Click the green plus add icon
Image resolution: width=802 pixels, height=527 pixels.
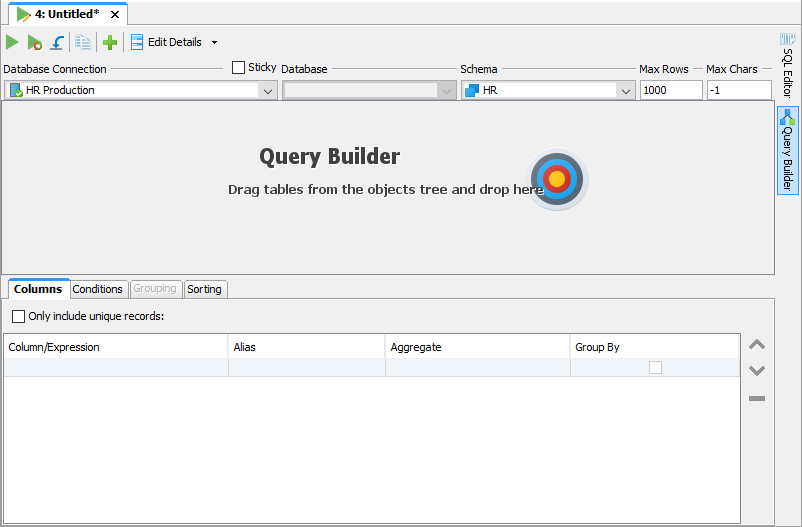[110, 42]
